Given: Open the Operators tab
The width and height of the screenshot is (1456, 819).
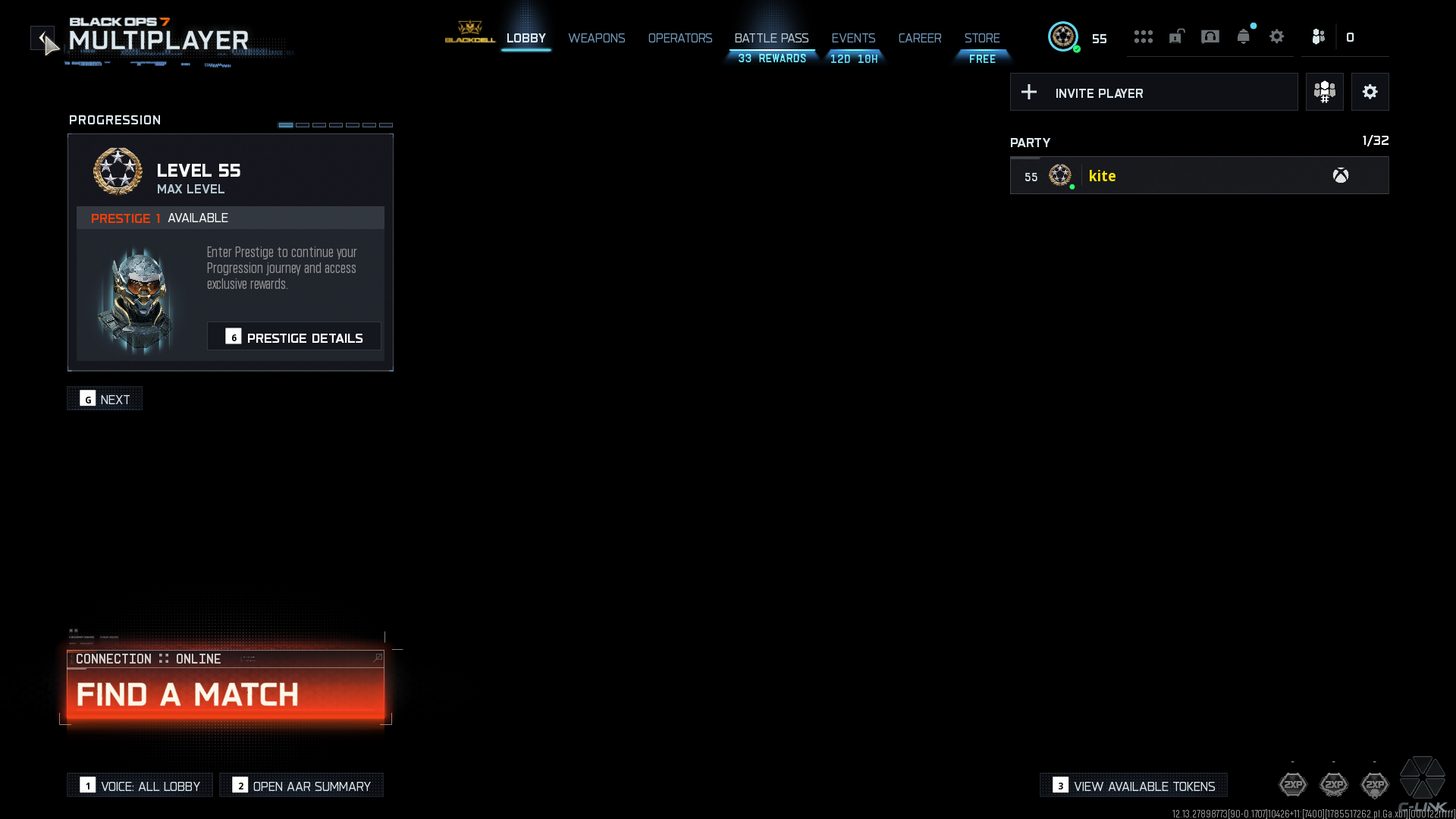Looking at the screenshot, I should pyautogui.click(x=680, y=38).
